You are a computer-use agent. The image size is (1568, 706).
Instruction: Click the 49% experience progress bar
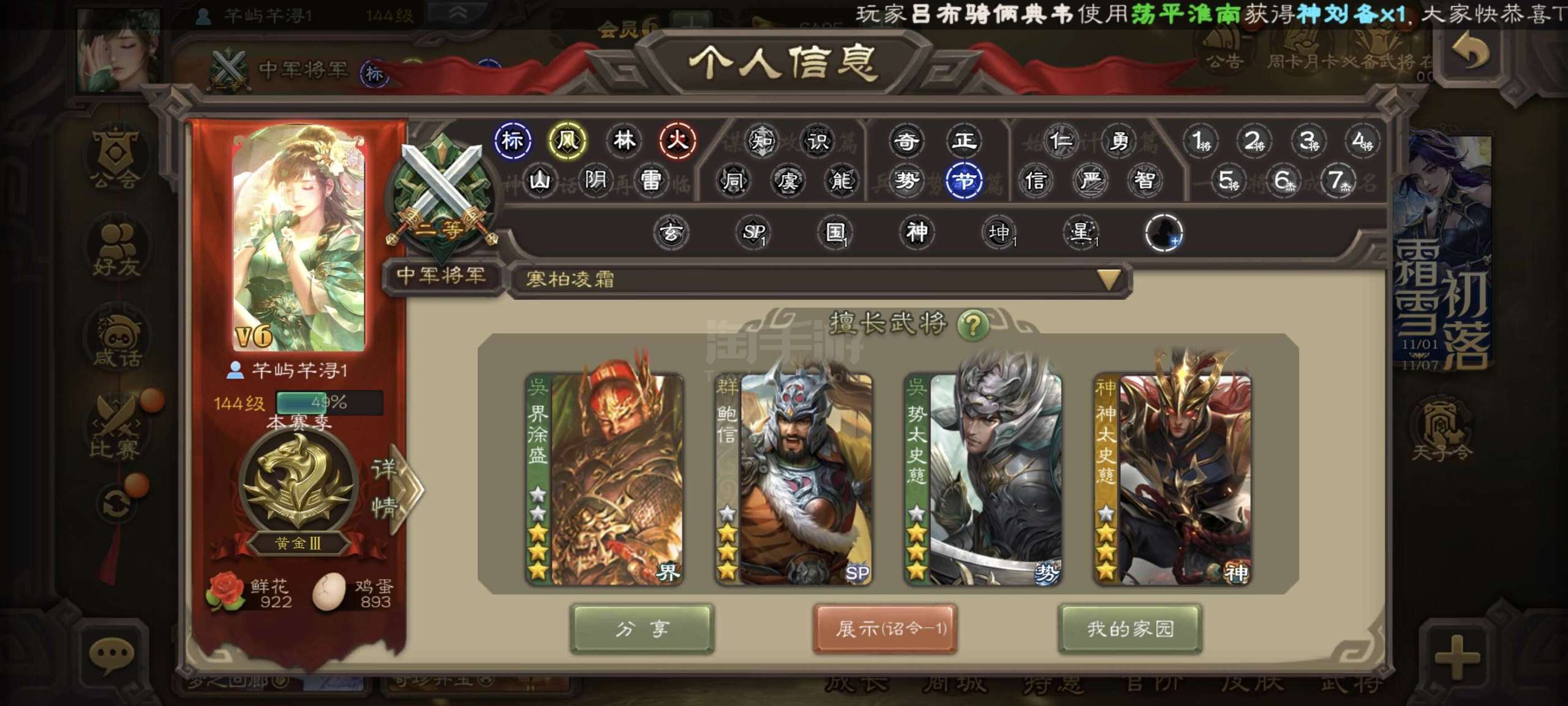(x=330, y=403)
